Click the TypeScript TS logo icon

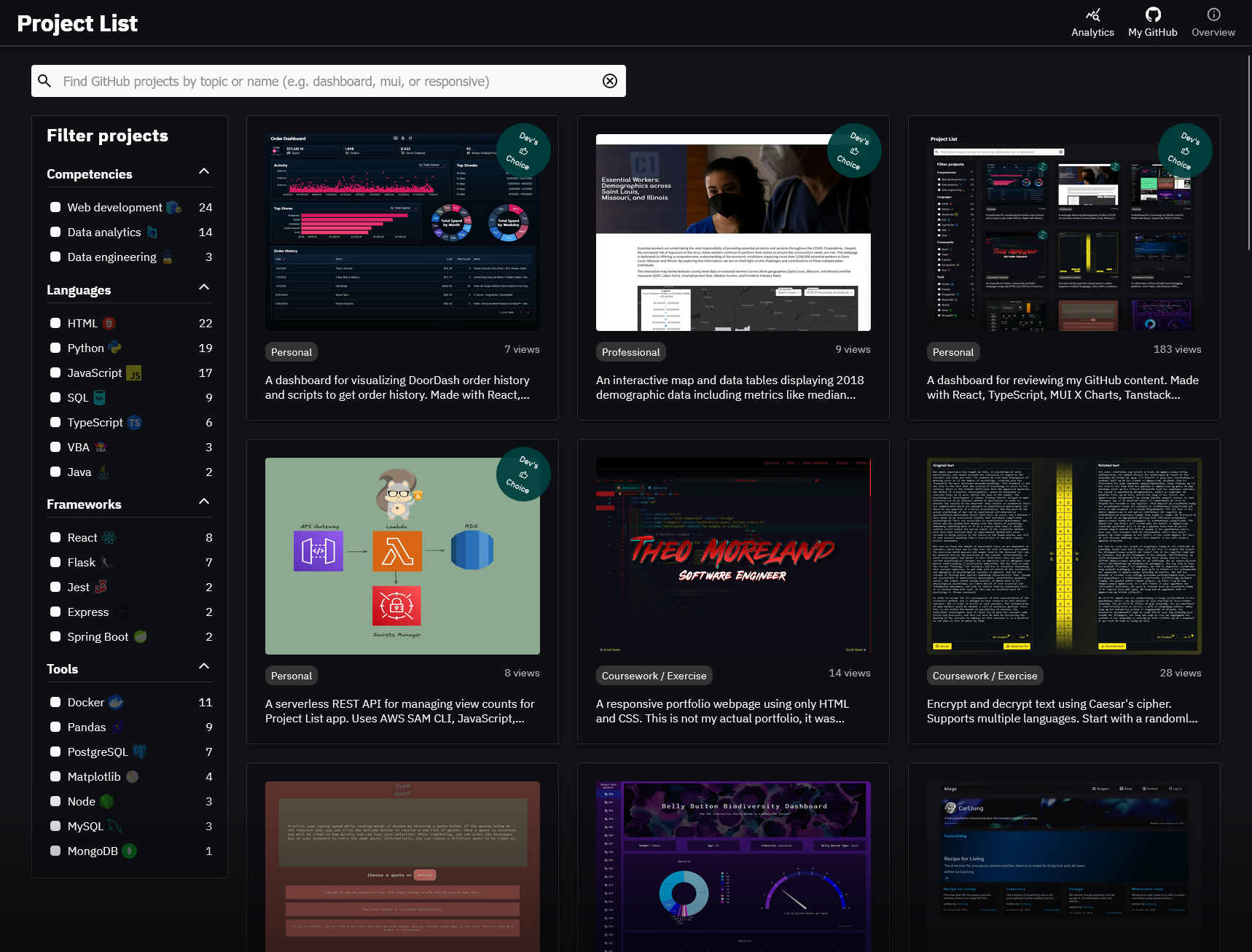tap(135, 423)
